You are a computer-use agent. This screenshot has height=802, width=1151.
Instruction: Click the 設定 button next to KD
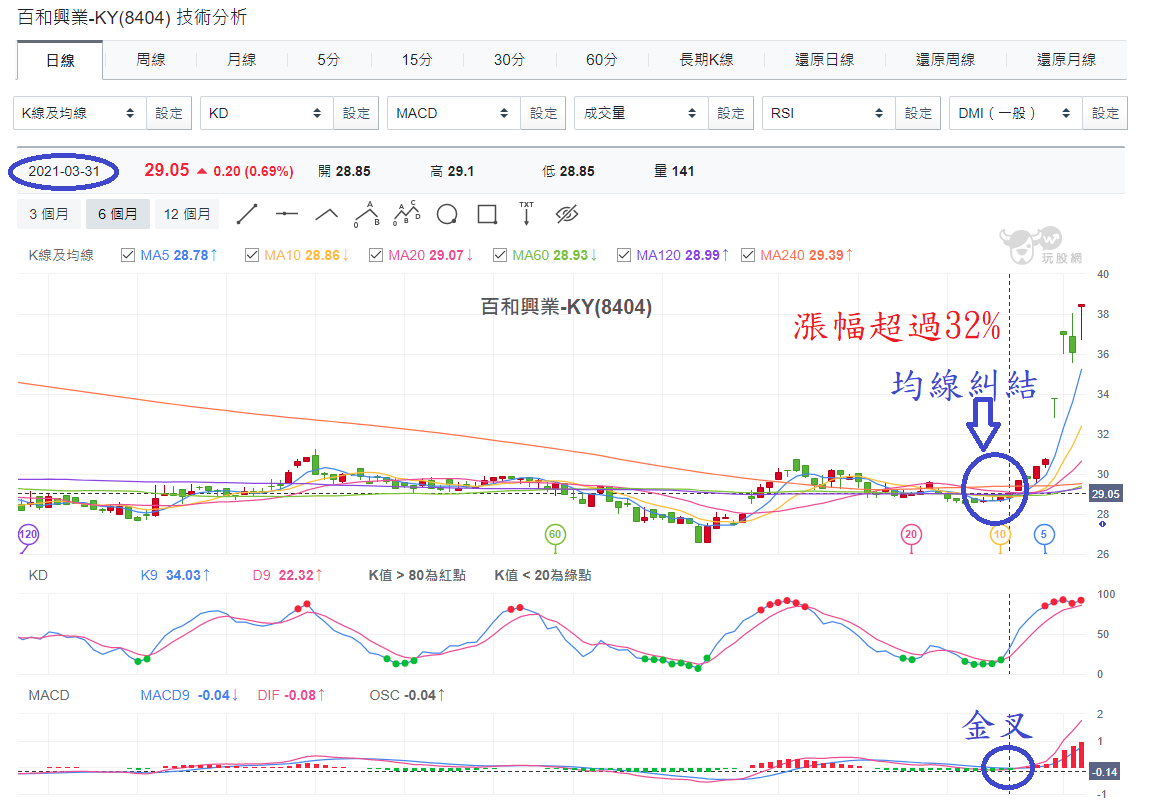point(356,113)
